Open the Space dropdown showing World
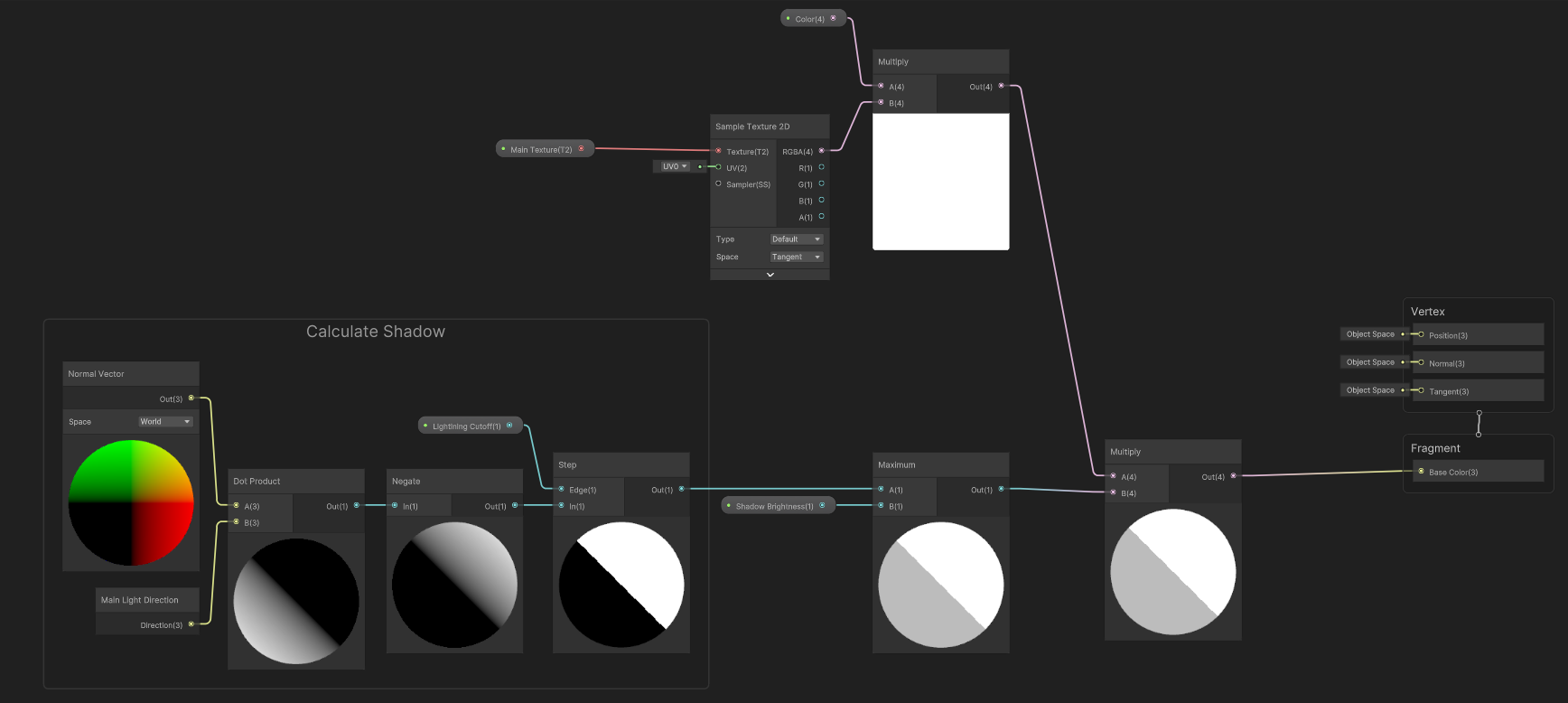1568x703 pixels. (165, 422)
